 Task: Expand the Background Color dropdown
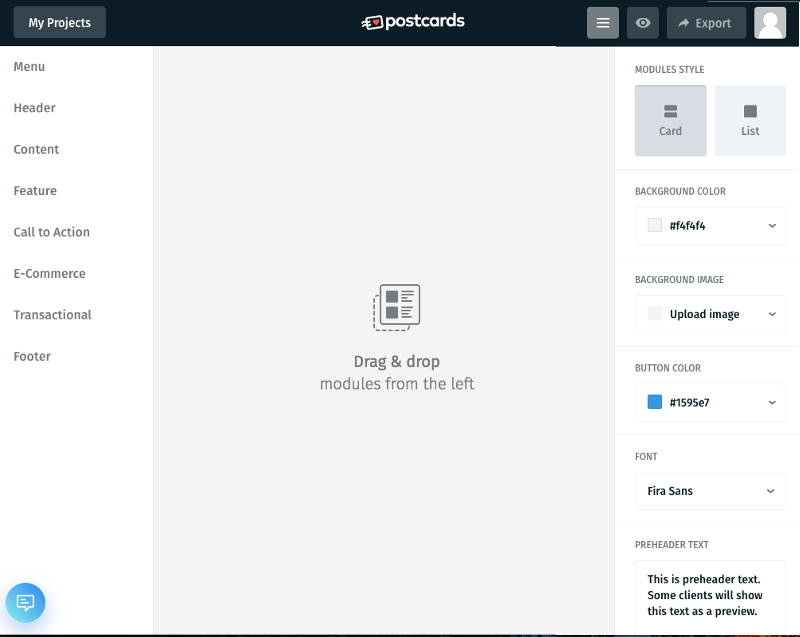click(710, 226)
